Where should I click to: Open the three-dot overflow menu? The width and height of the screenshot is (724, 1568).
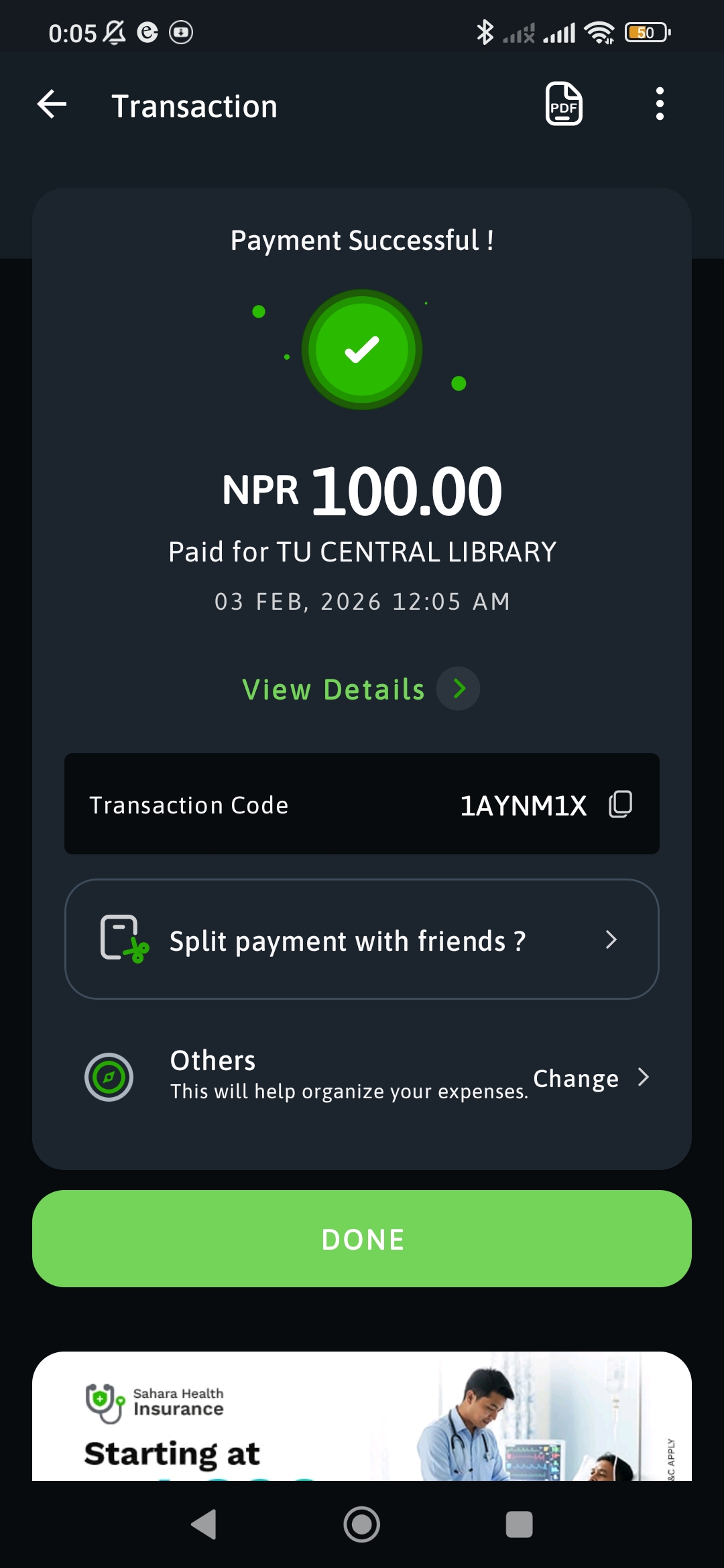click(x=660, y=105)
